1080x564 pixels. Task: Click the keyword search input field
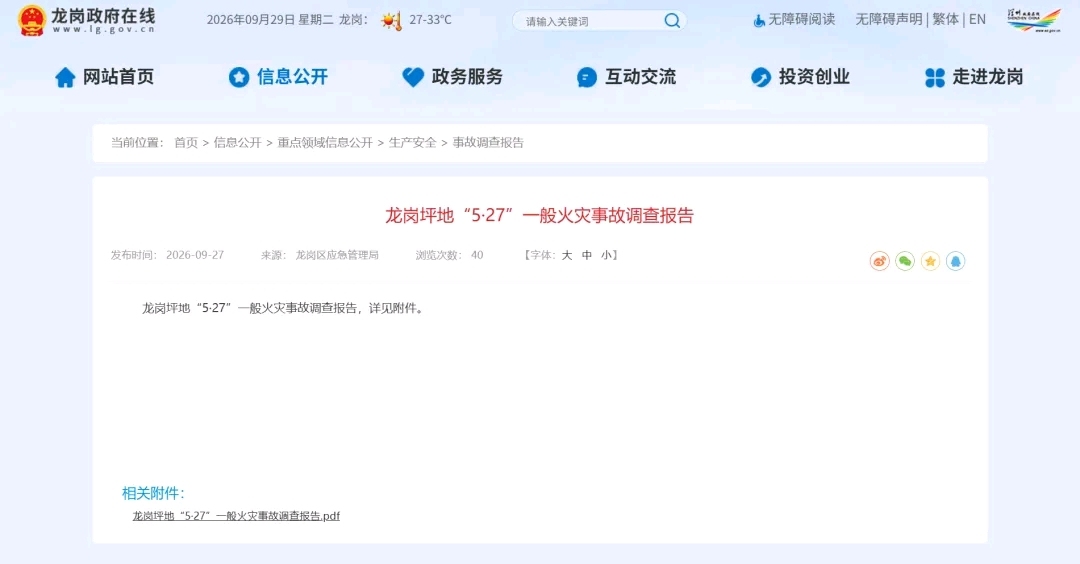[590, 21]
